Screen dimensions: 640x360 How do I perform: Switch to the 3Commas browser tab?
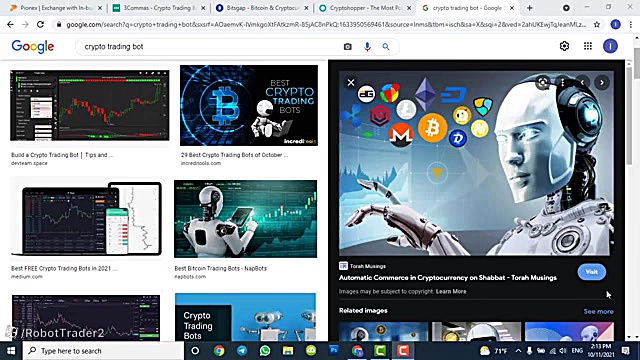(x=158, y=8)
